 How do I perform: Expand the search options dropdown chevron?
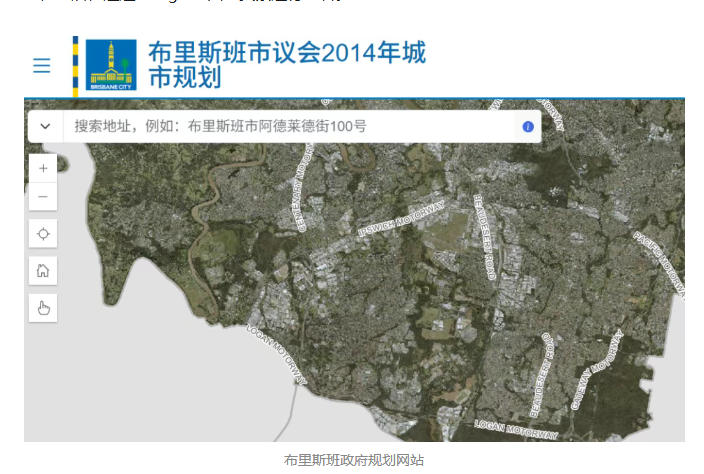tap(45, 126)
